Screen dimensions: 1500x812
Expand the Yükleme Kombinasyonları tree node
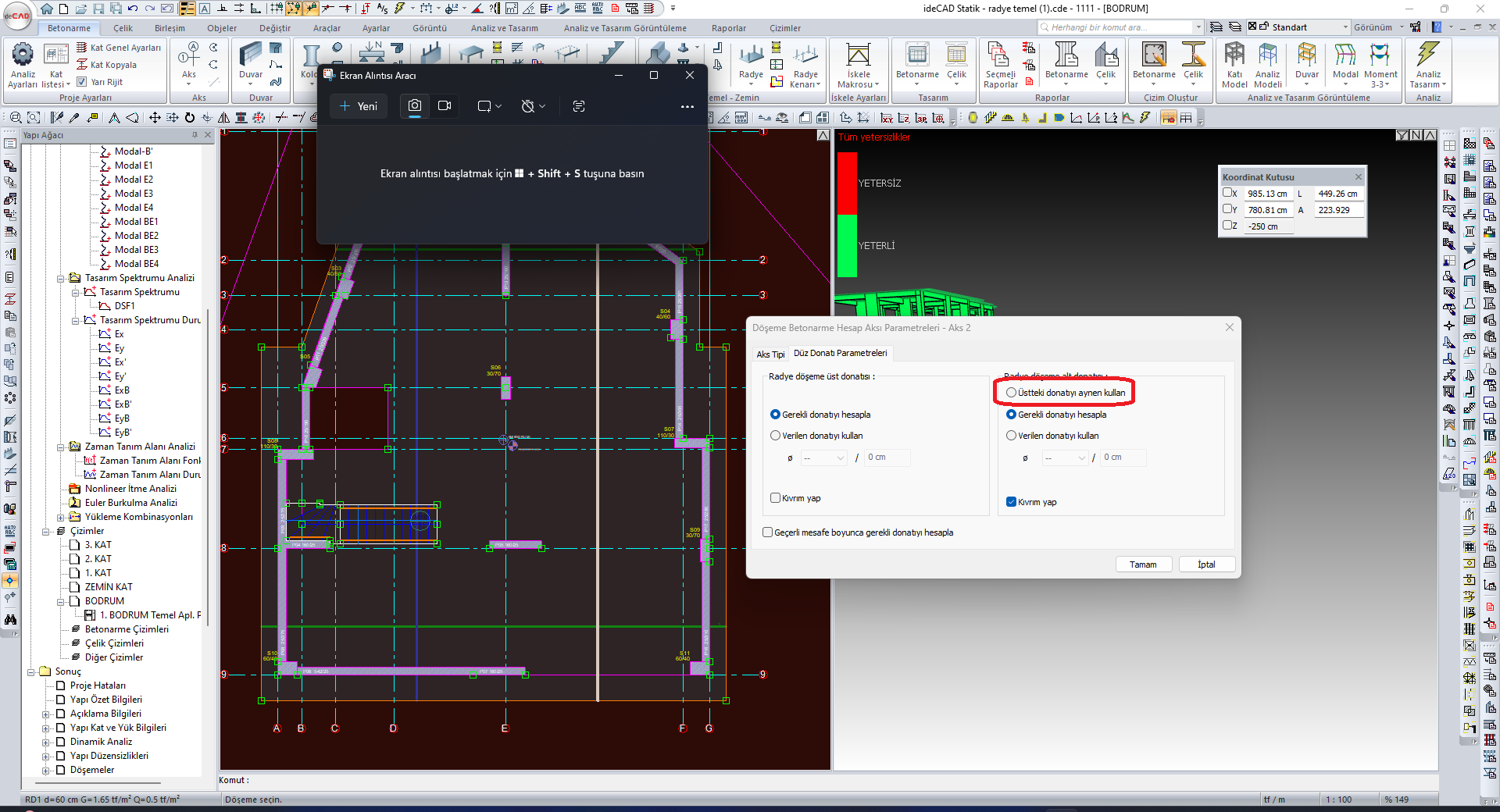(x=61, y=517)
